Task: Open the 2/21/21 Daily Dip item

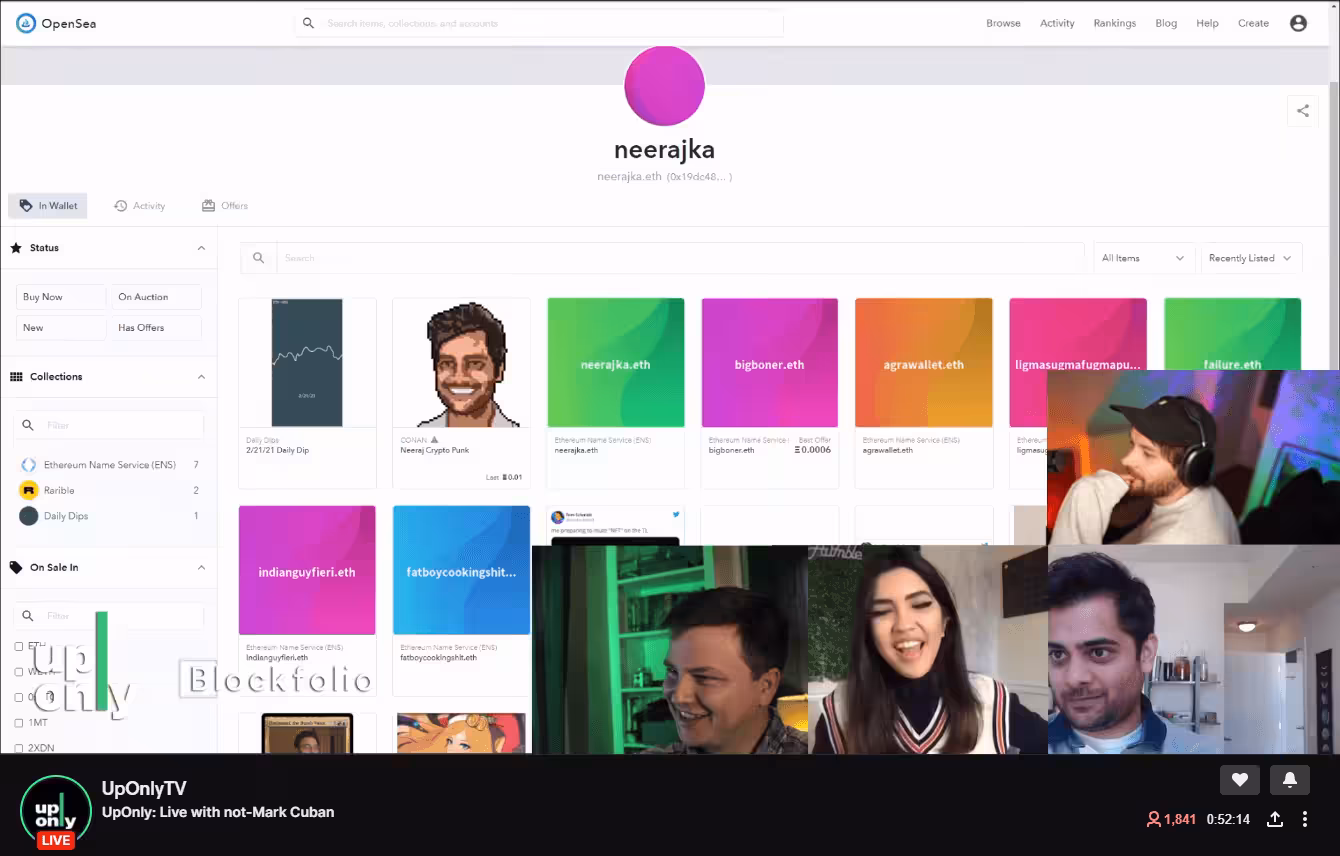Action: pyautogui.click(x=307, y=393)
